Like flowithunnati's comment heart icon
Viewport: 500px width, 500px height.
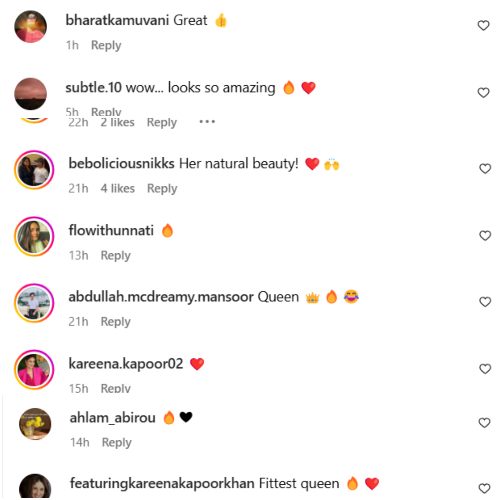coord(485,235)
